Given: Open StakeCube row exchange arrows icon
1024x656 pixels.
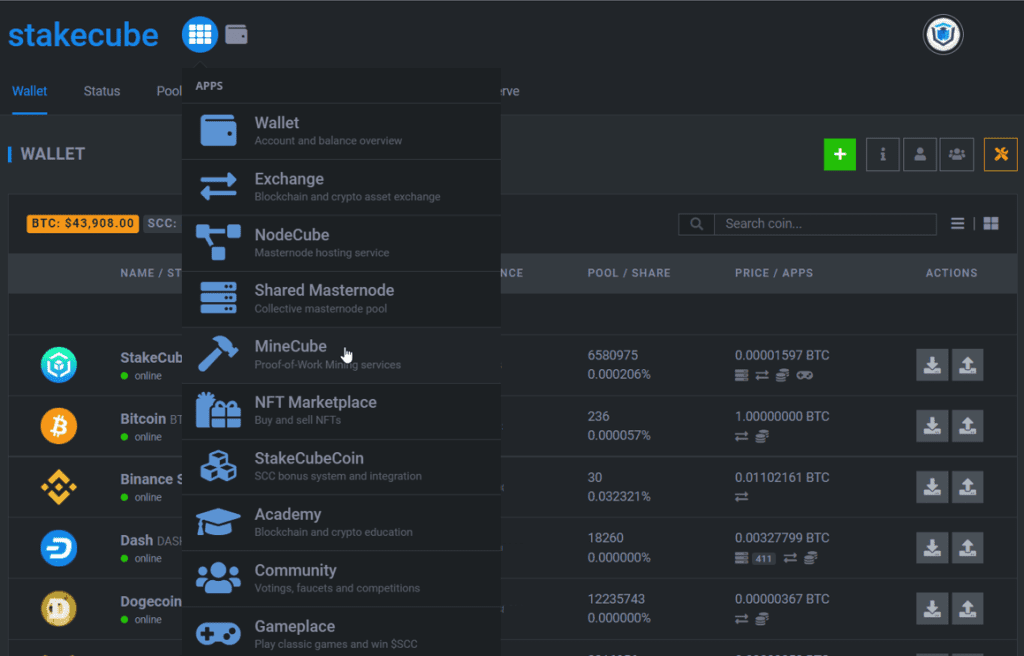Looking at the screenshot, I should coord(762,375).
